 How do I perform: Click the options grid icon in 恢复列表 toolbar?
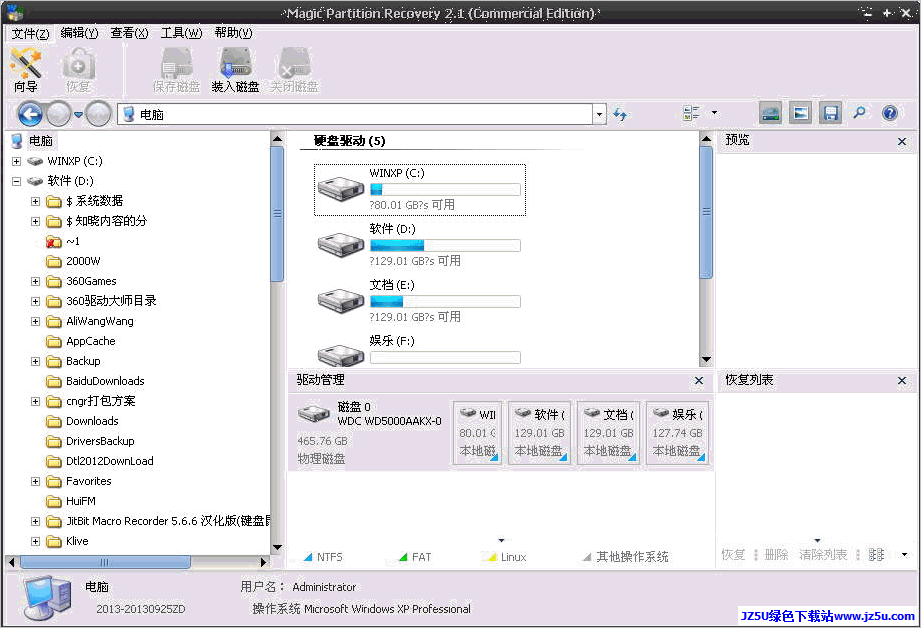876,555
